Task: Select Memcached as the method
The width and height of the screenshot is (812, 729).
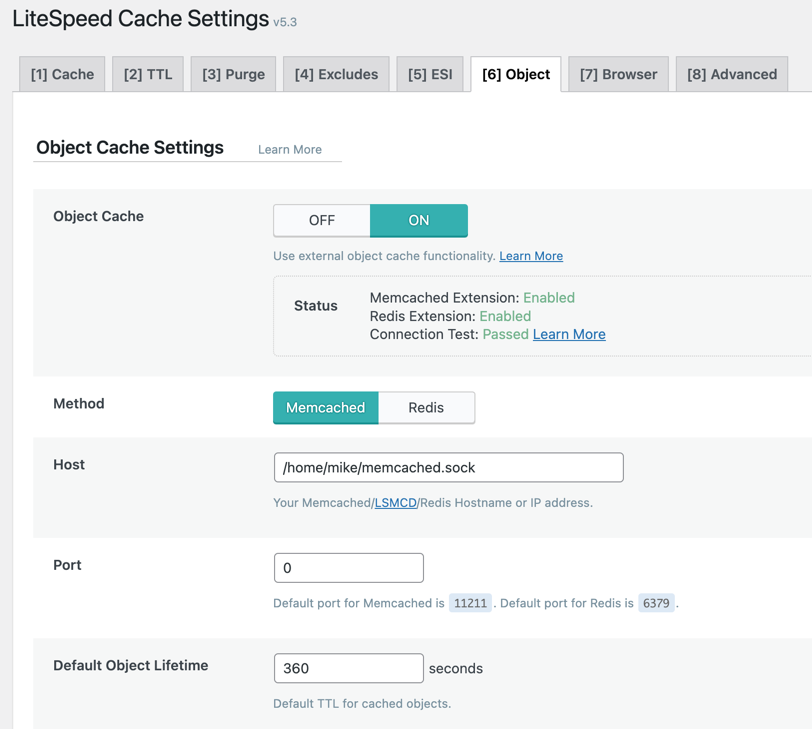Action: [326, 407]
